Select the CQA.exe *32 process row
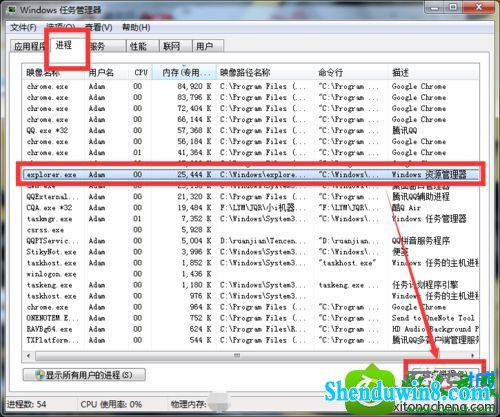This screenshot has height=417, width=500. pos(251,208)
